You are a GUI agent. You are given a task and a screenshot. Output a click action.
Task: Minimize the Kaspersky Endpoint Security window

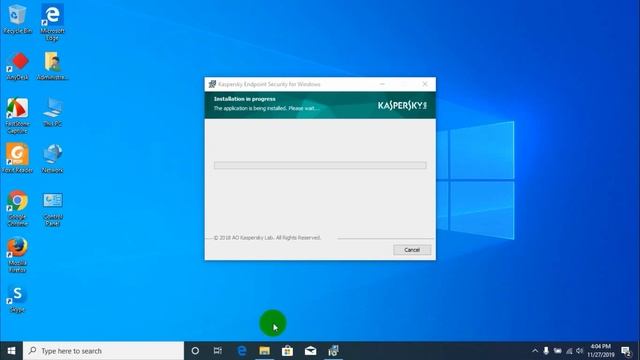pos(382,84)
